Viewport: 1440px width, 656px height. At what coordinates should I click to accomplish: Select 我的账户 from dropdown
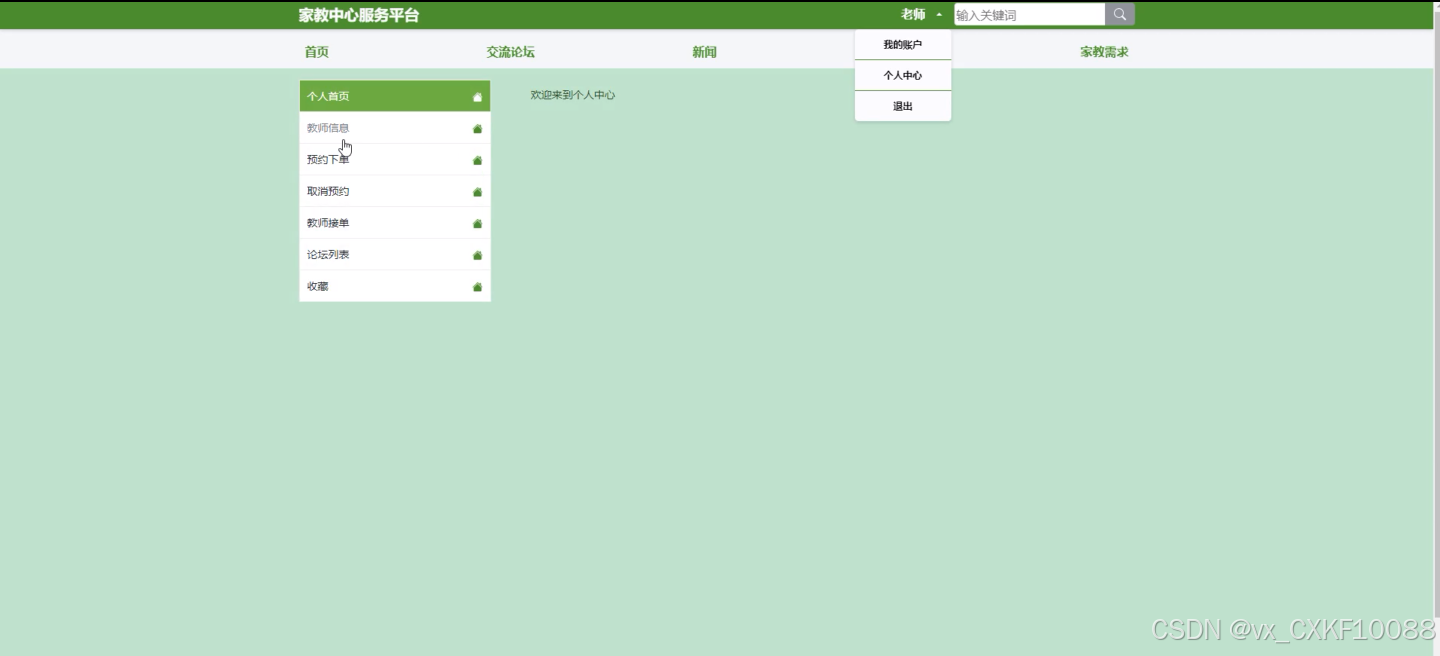[903, 45]
